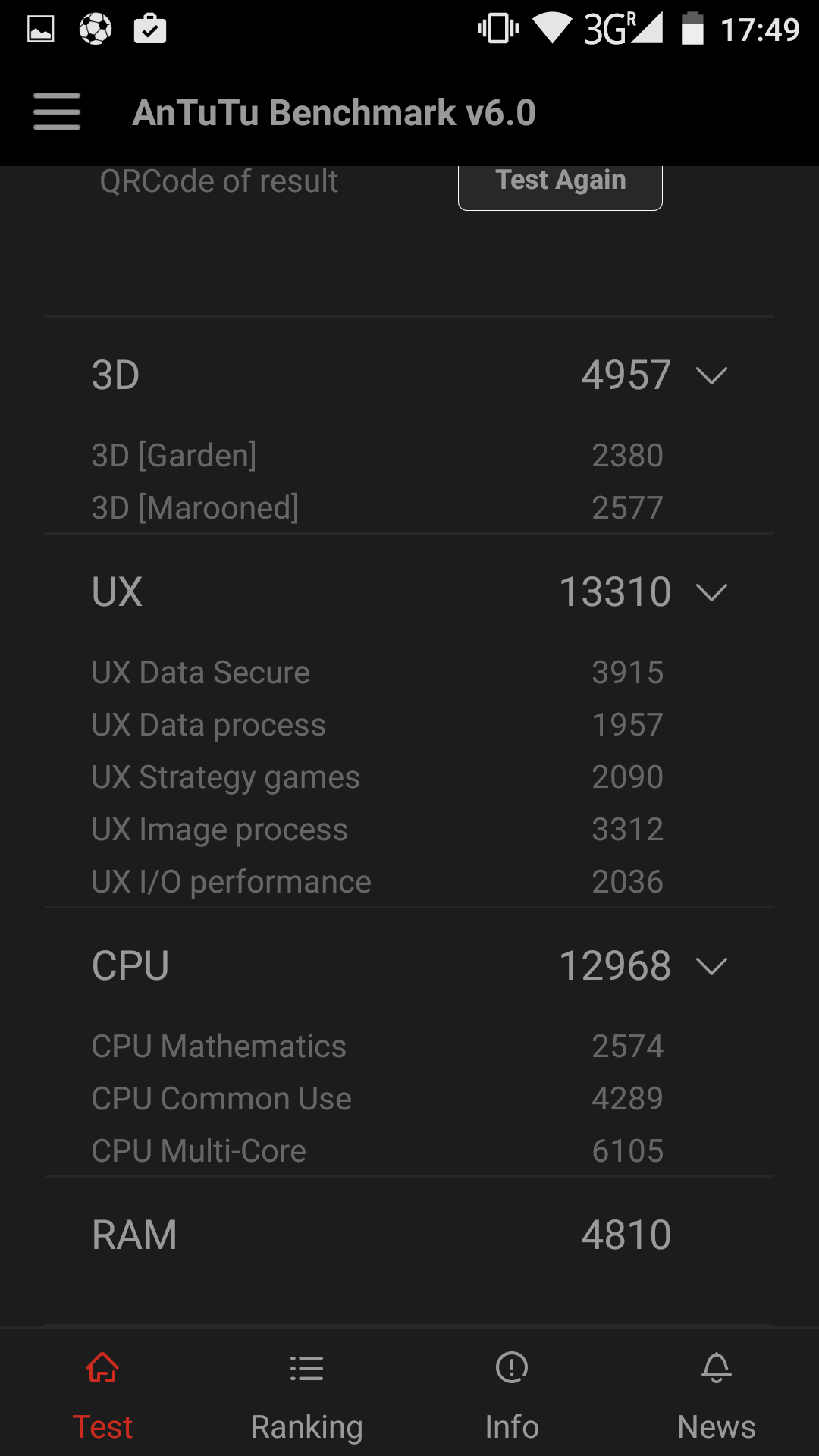This screenshot has height=1456, width=819.
Task: Collapse the UX score section chevron
Action: (x=711, y=592)
